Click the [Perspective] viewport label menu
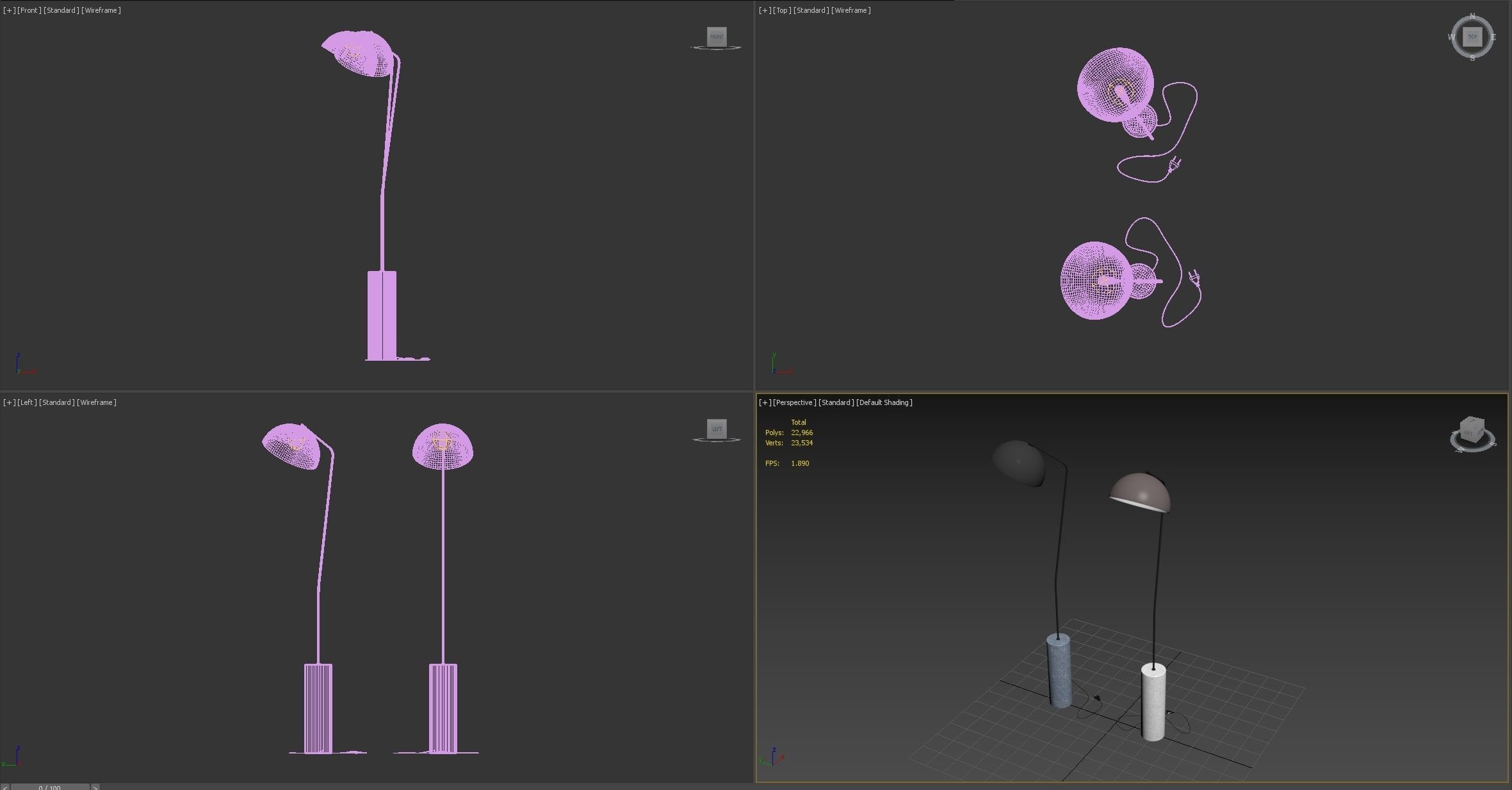This screenshot has height=790, width=1512. (x=794, y=402)
